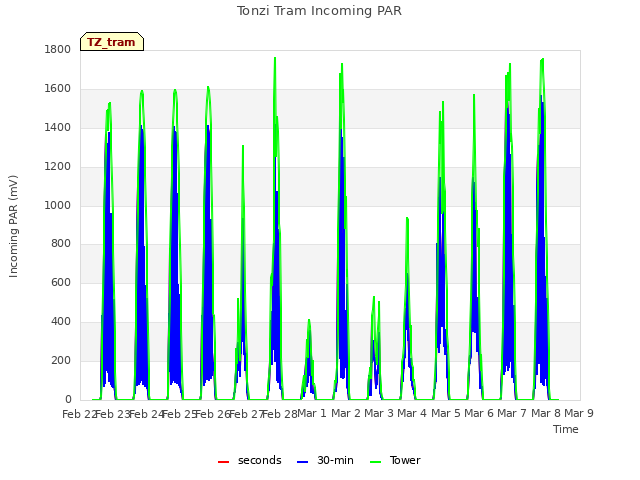This screenshot has height=480, width=640.
Task: Click the Mar 7 x-axis date label
Action: pos(512,413)
